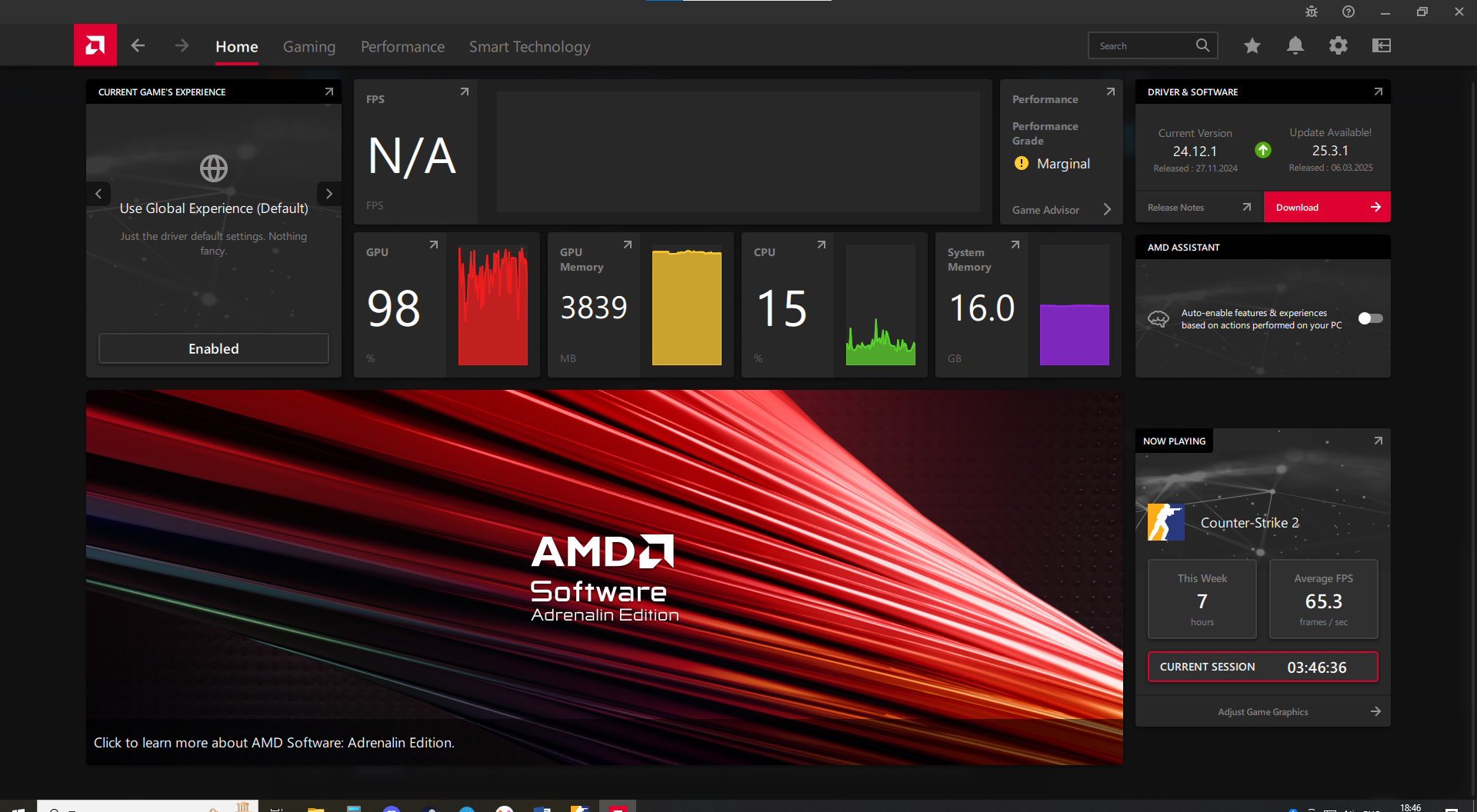1477x812 pixels.
Task: Expand the GPU Memory tile
Action: click(x=628, y=245)
